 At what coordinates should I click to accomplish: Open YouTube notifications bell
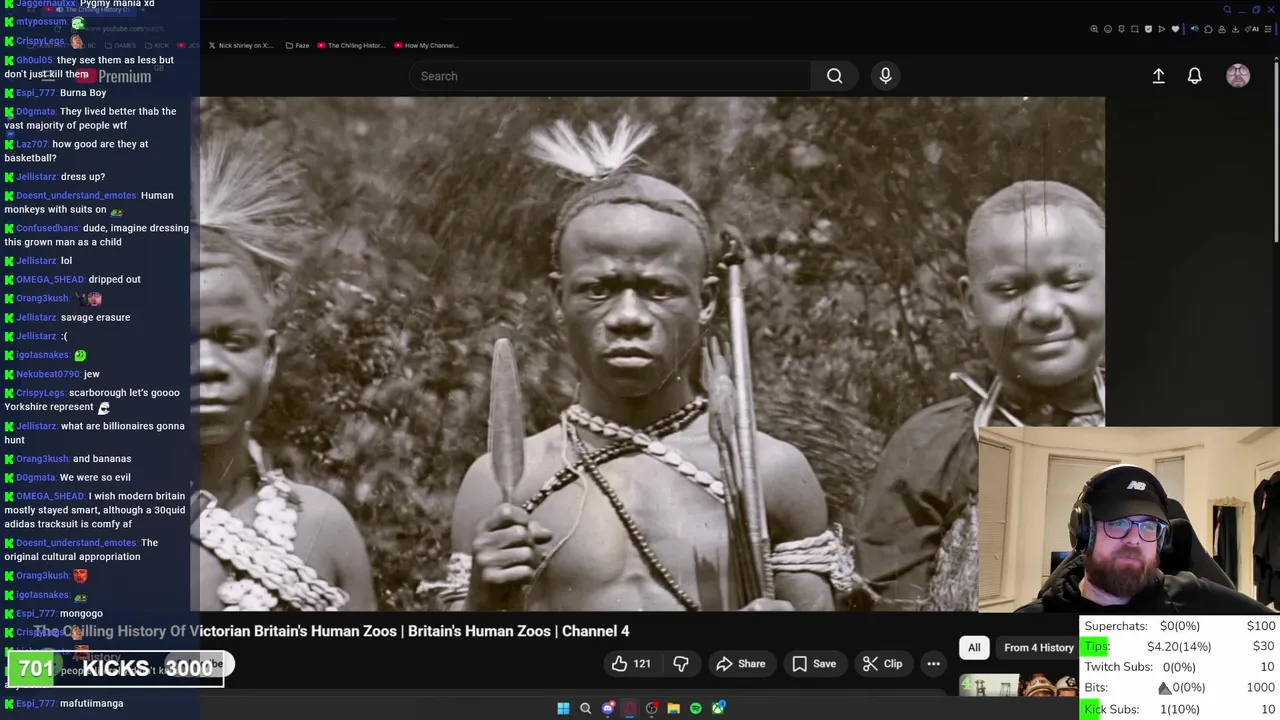point(1194,76)
